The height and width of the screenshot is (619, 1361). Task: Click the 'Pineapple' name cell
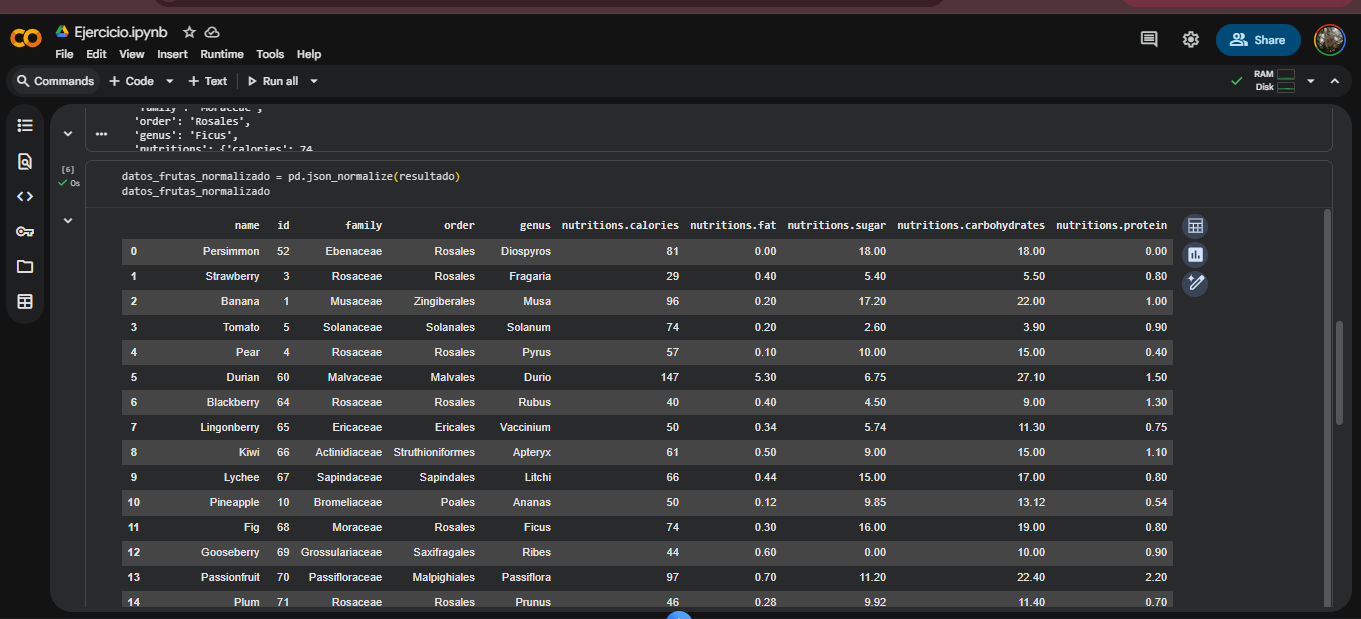pos(234,502)
